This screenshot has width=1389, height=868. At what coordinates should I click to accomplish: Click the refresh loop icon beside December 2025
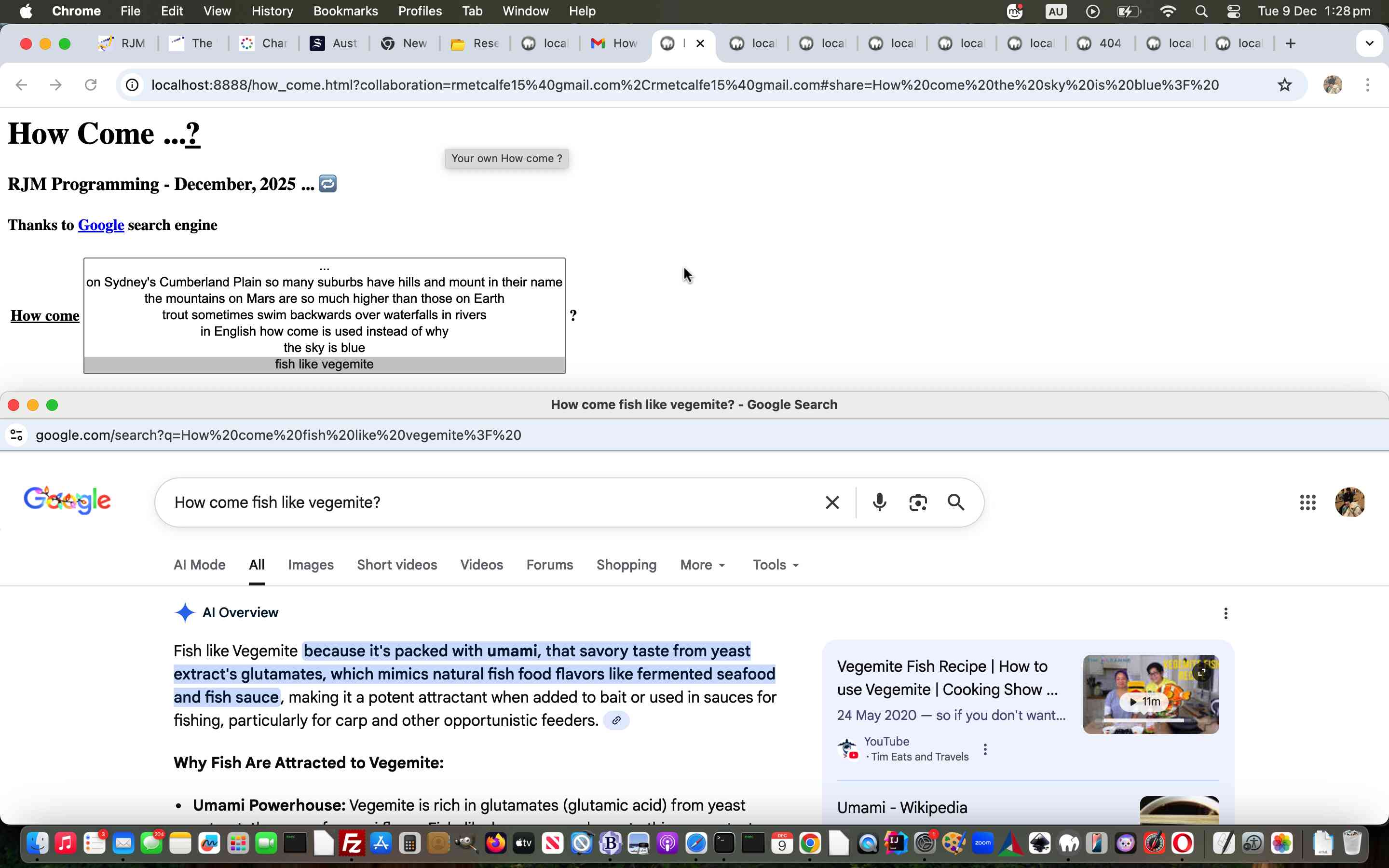coord(328,183)
